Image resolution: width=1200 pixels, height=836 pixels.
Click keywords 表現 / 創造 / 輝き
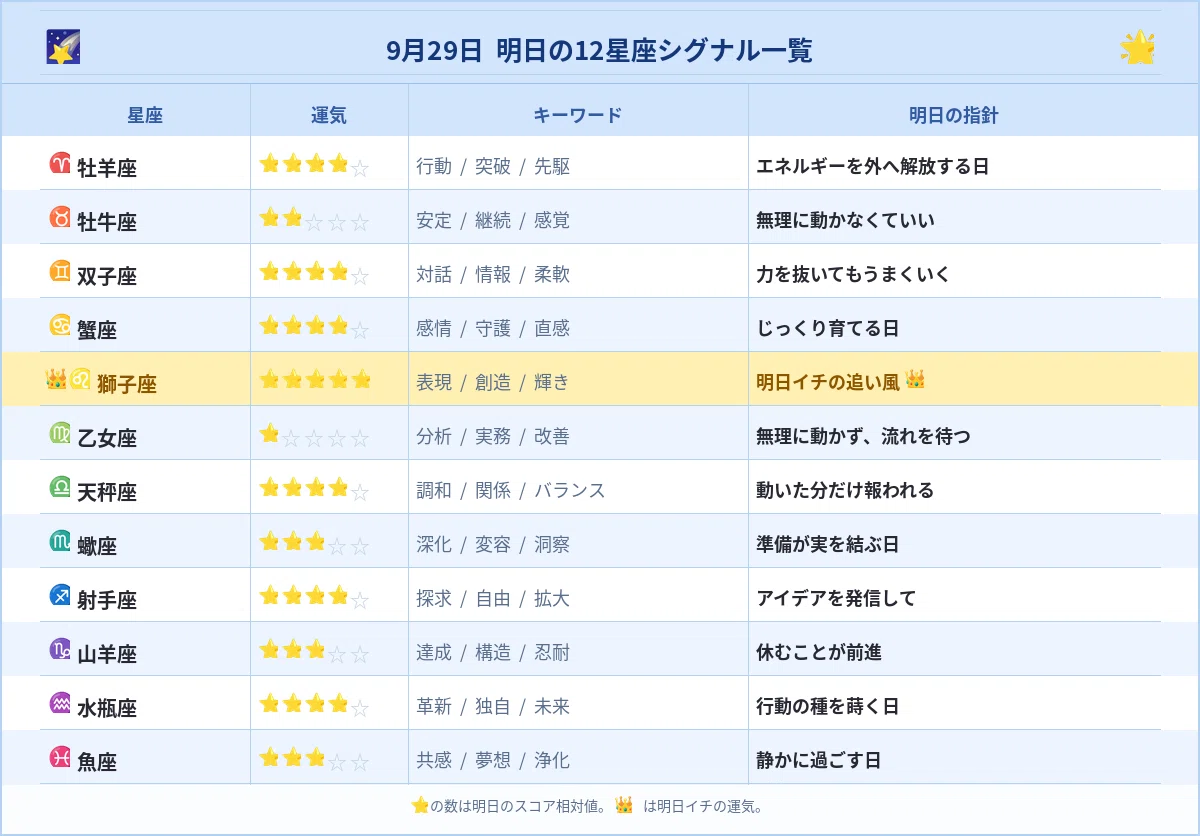click(x=493, y=382)
